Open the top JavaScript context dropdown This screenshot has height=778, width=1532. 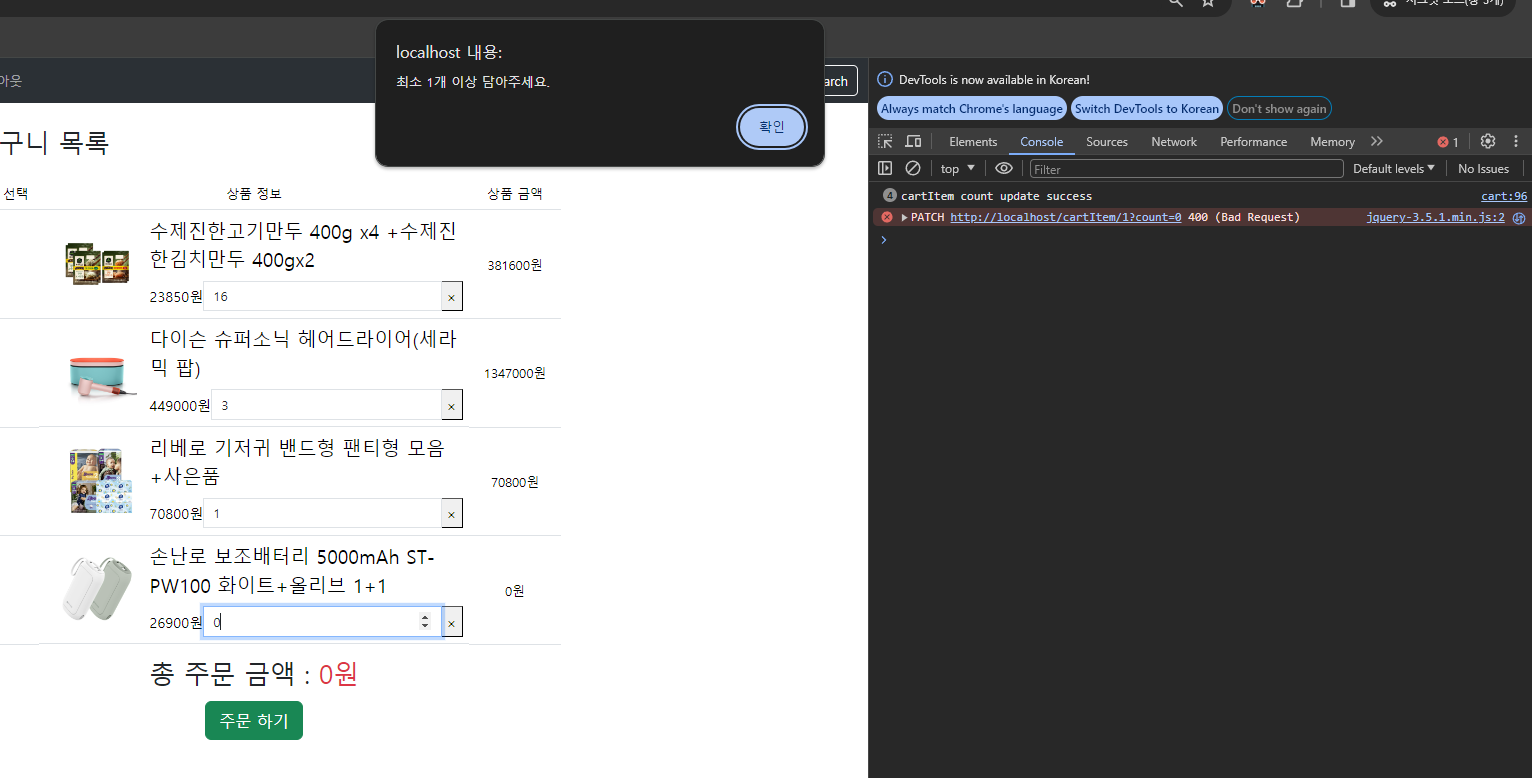957,168
